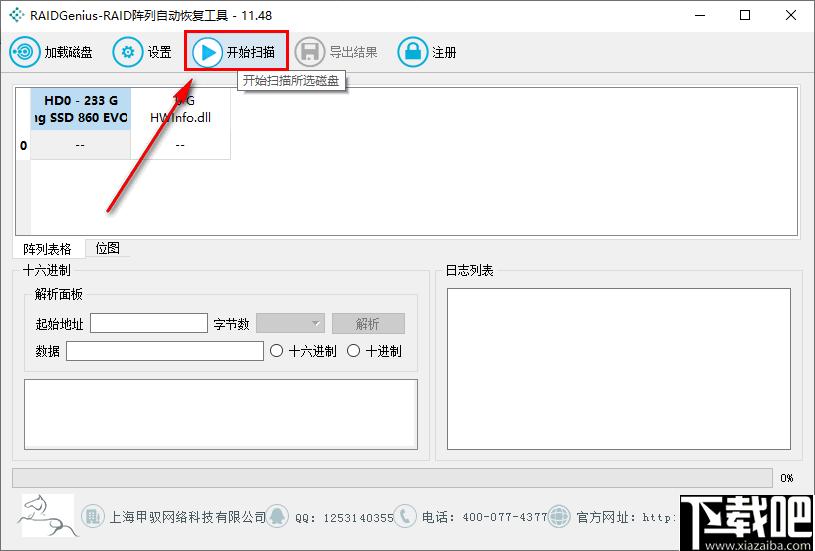Click the telephone icon
The image size is (815, 551).
click(x=404, y=516)
